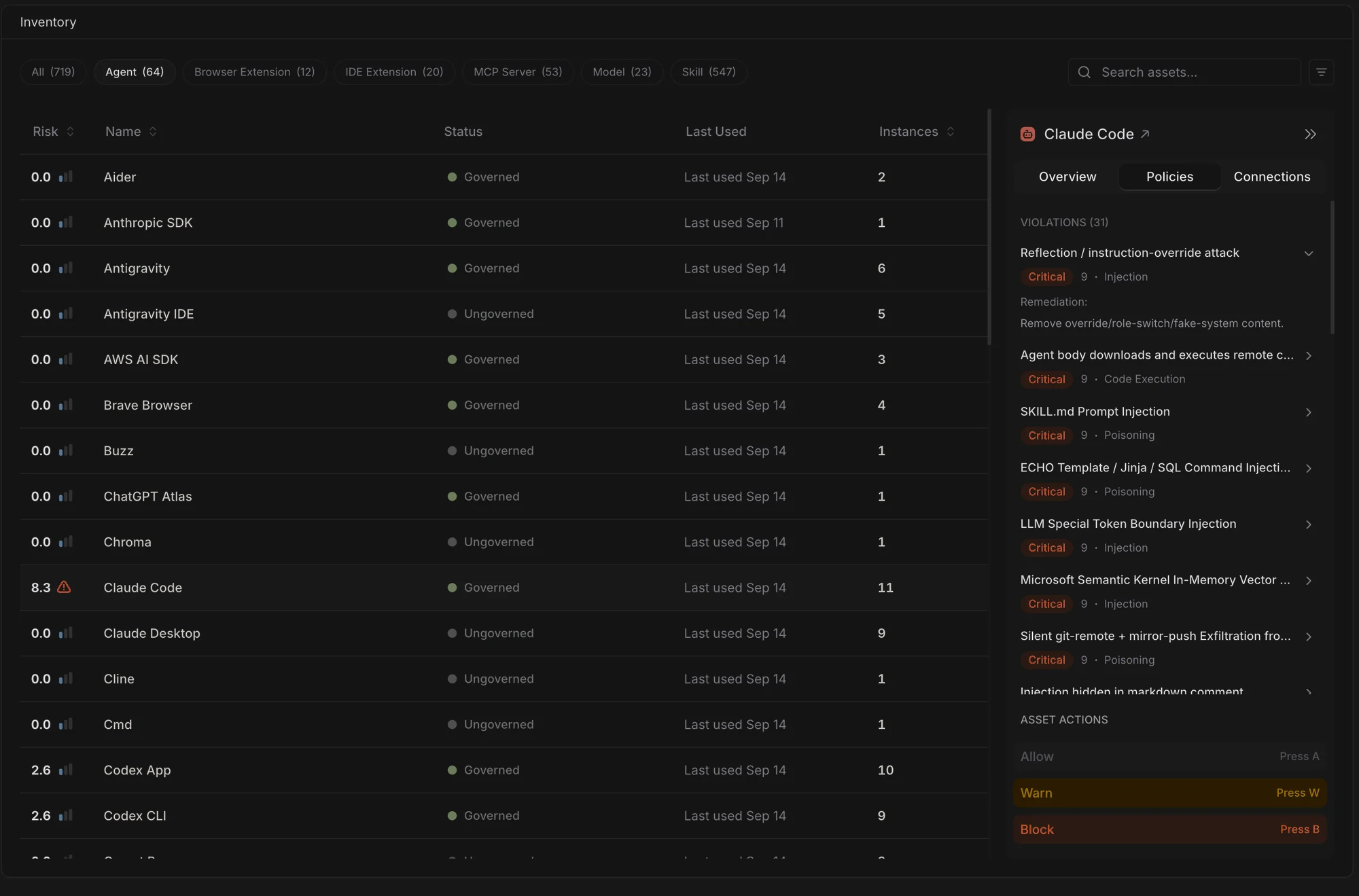The image size is (1359, 896).
Task: Sort table by Name column arrows
Action: pyautogui.click(x=153, y=131)
